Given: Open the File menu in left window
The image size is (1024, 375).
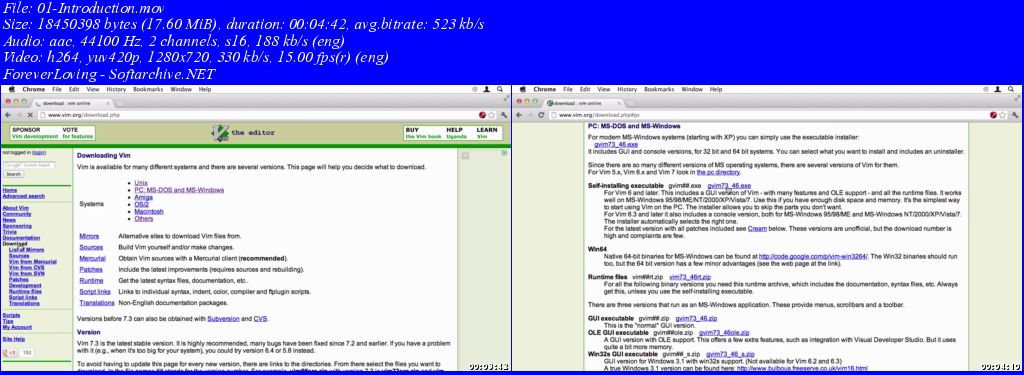Looking at the screenshot, I should [x=57, y=90].
